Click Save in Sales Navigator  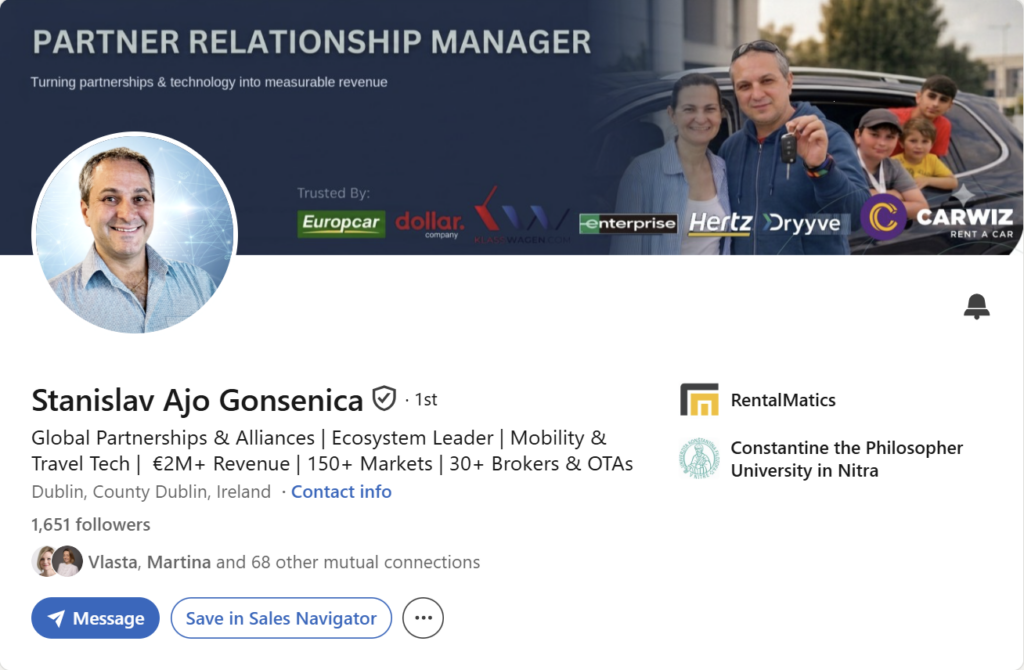[281, 618]
